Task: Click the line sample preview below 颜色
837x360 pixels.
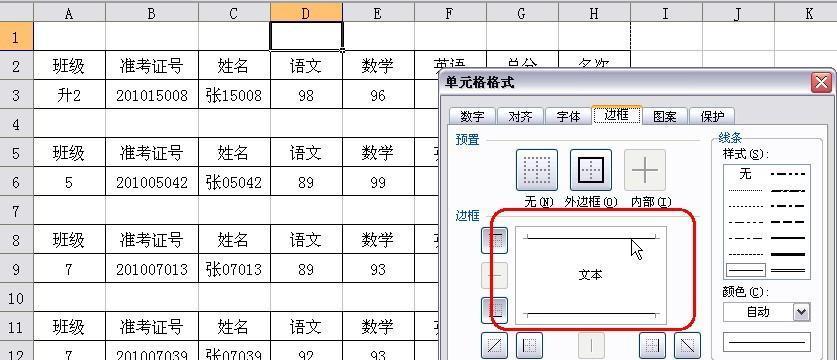Action: tap(767, 342)
